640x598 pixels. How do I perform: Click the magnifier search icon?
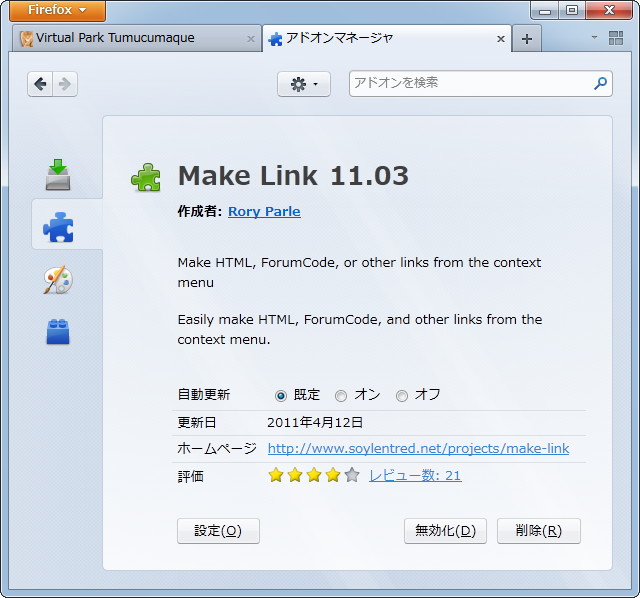coord(600,83)
